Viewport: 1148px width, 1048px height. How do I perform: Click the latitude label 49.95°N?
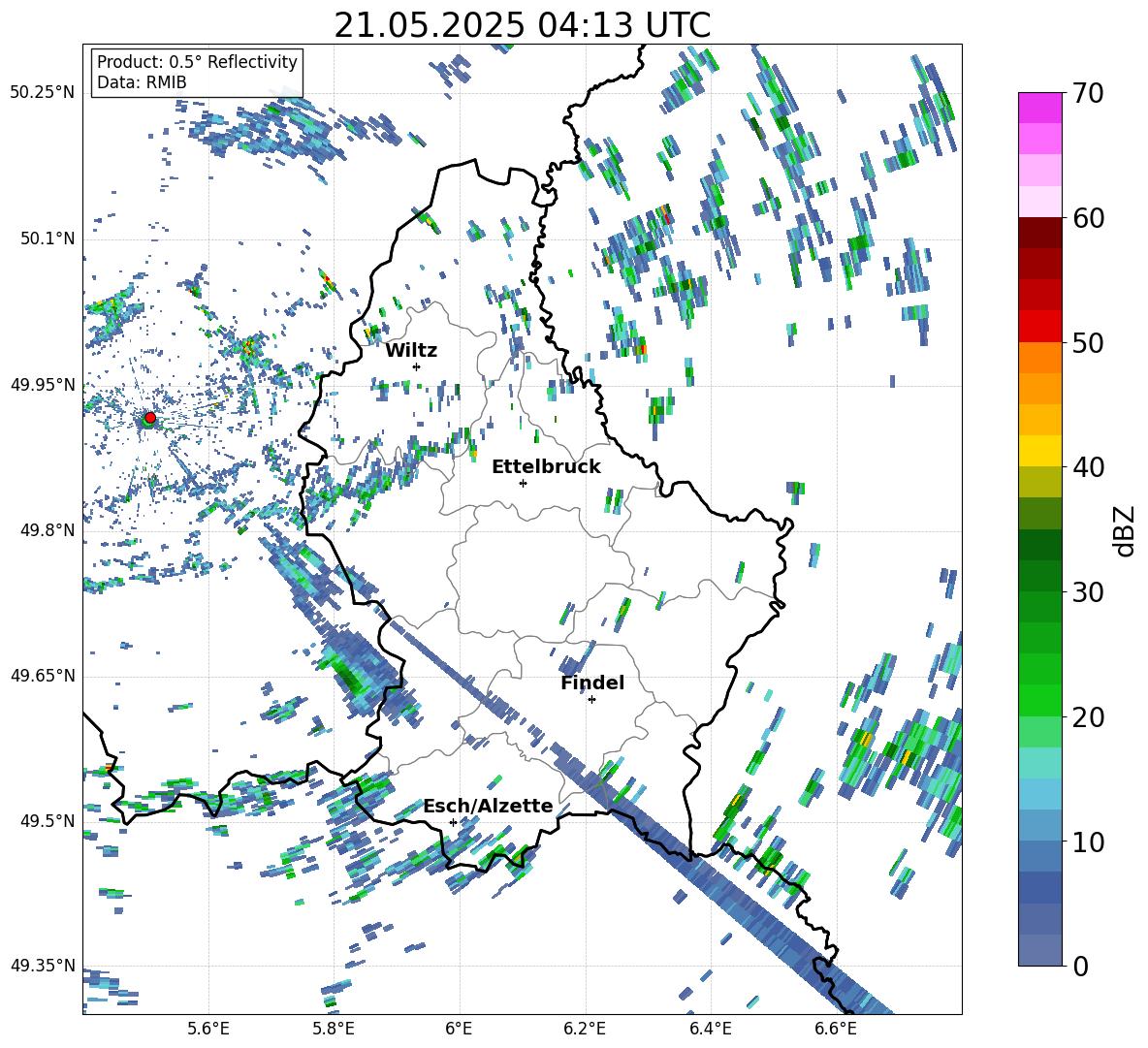(x=43, y=385)
